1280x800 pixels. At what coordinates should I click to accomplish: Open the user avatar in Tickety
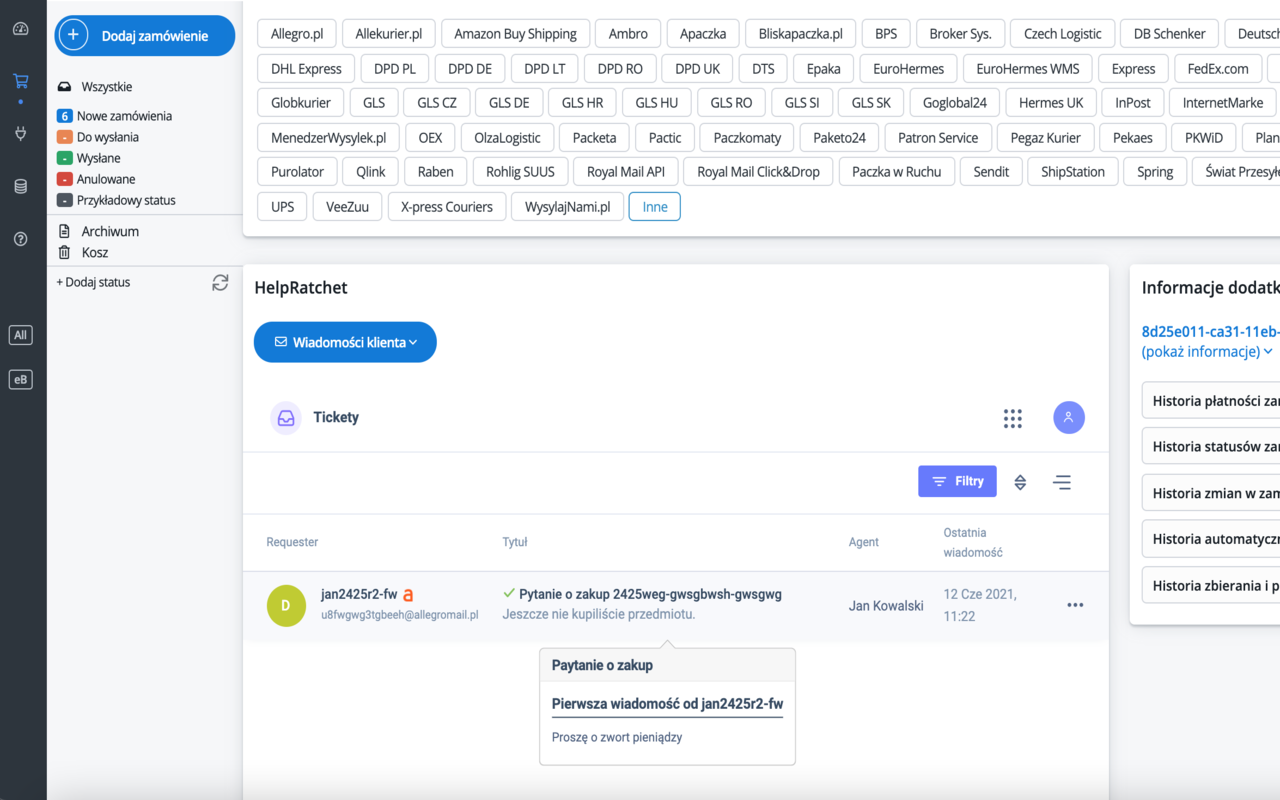coord(1069,417)
